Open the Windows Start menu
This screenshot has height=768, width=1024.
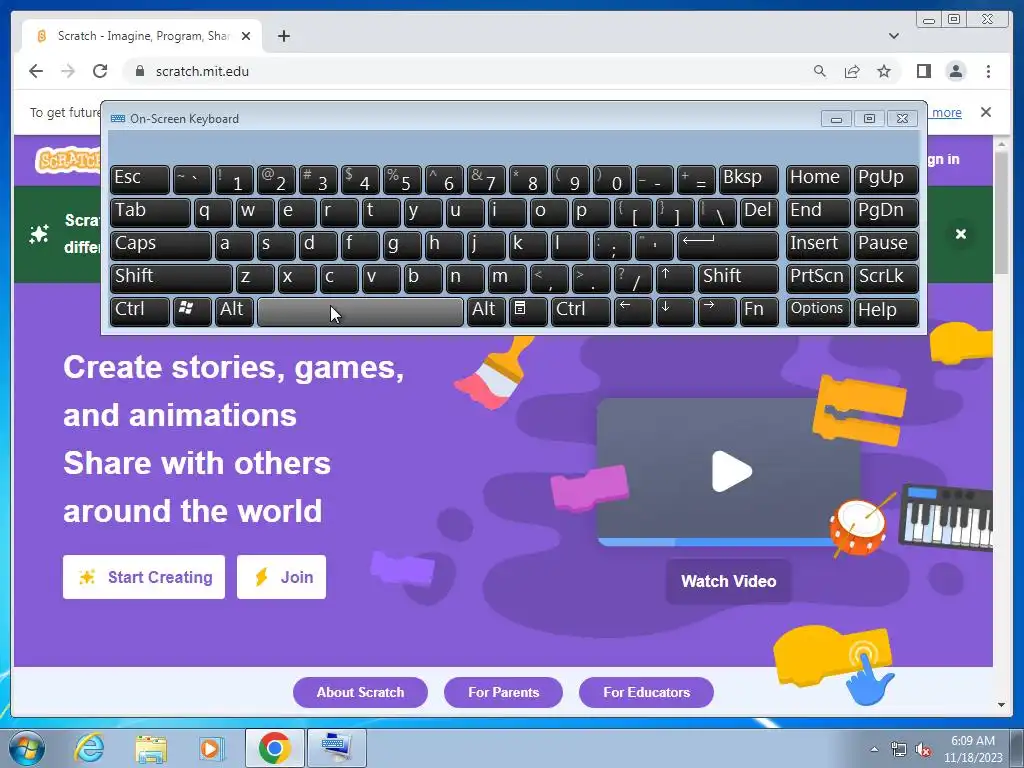pyautogui.click(x=27, y=748)
